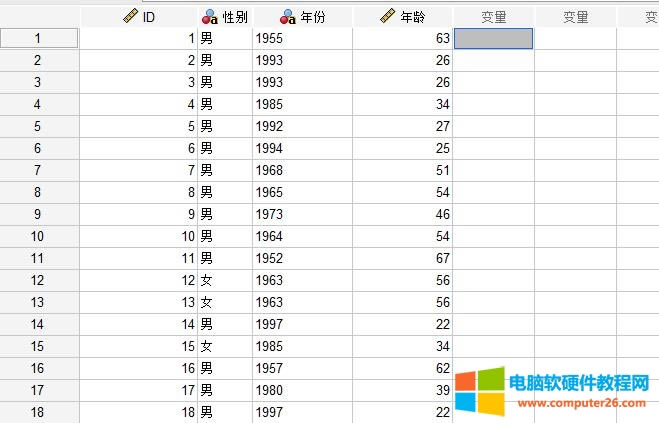Viewport: 659px width, 423px height.
Task: Select the age cell showing 63
Action: (x=403, y=38)
